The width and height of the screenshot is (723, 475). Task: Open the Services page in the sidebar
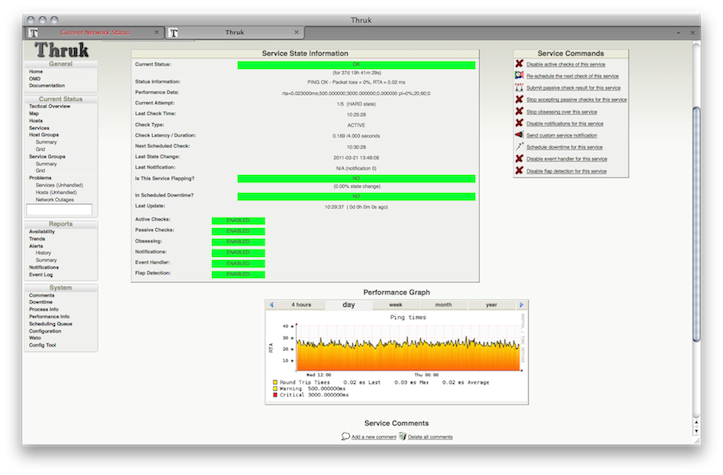click(39, 128)
